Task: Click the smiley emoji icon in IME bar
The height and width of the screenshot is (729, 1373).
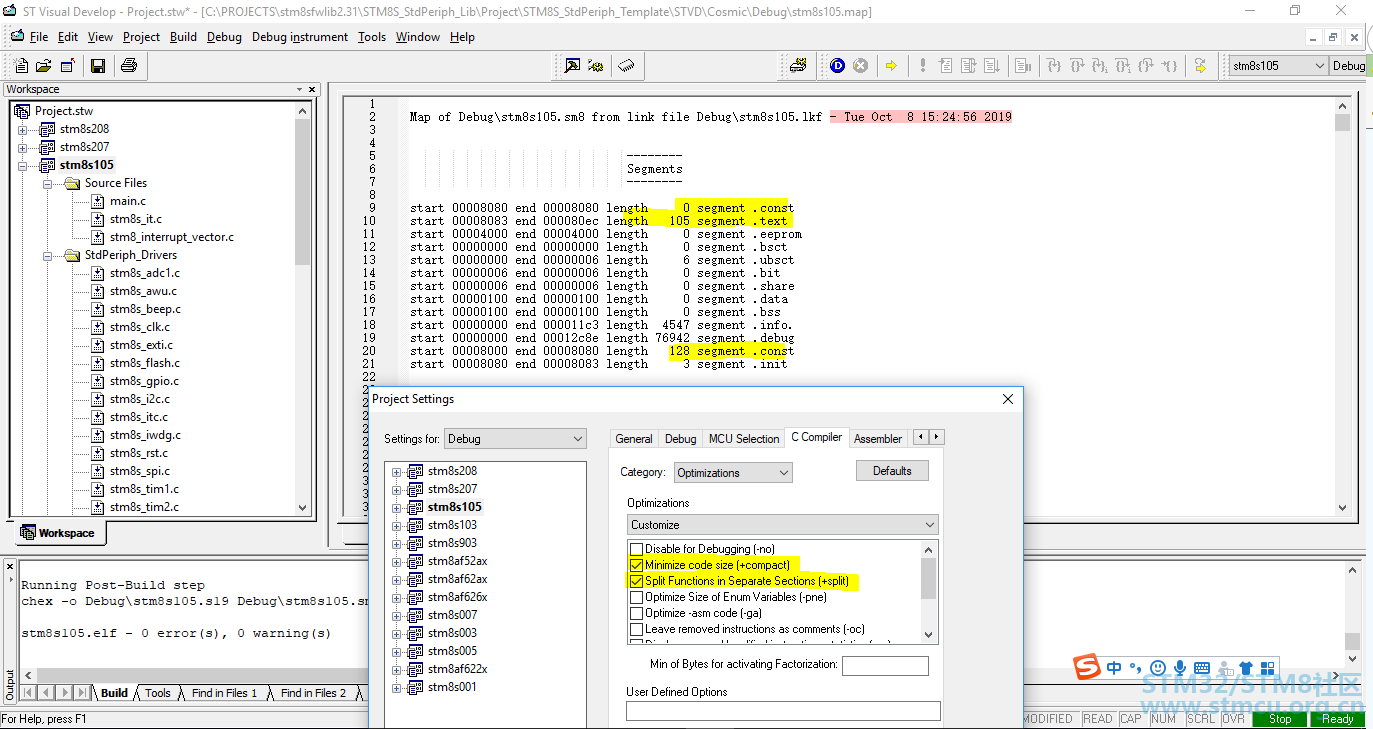Action: pos(1158,668)
